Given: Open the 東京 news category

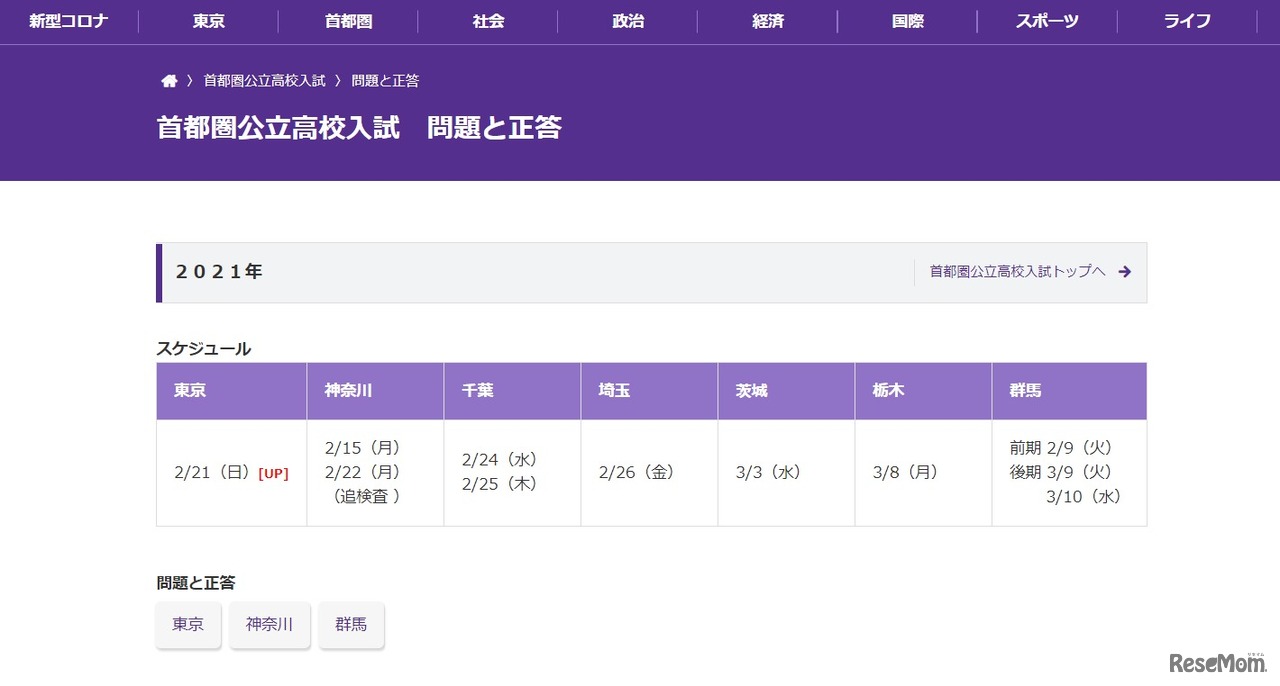Looking at the screenshot, I should (207, 21).
